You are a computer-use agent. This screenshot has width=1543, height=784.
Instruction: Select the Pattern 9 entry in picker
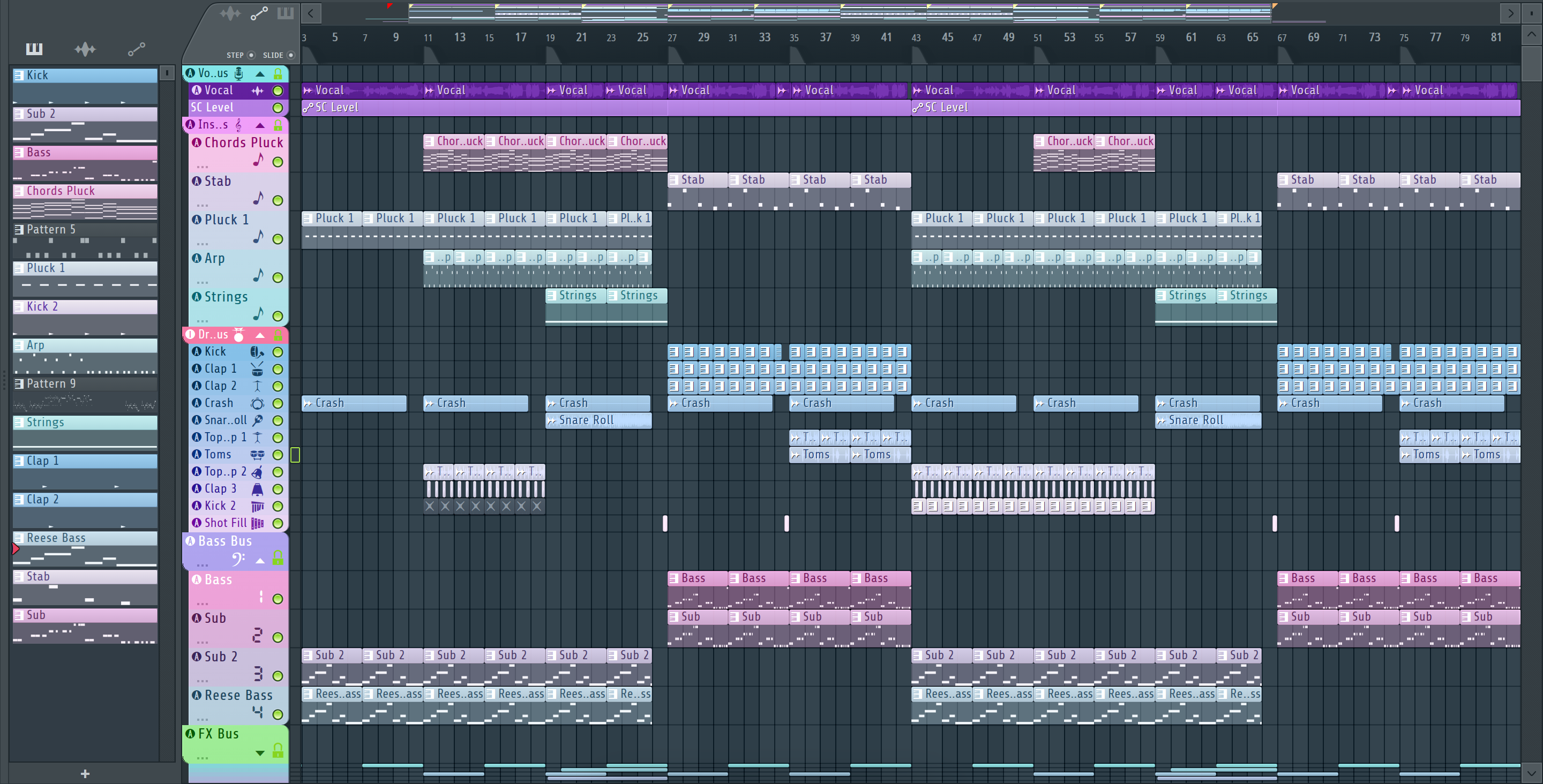(85, 394)
